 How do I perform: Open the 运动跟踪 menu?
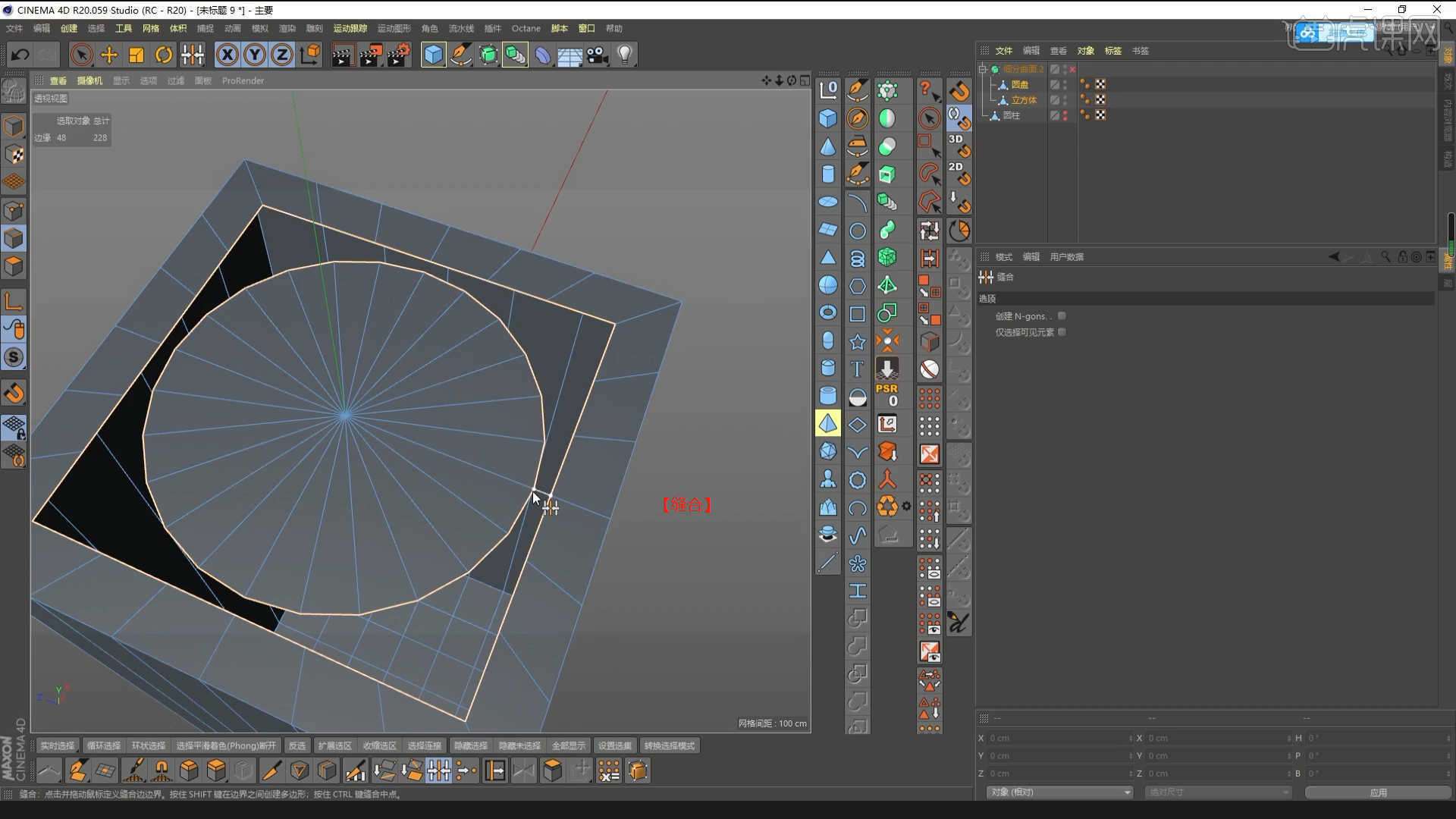(350, 28)
